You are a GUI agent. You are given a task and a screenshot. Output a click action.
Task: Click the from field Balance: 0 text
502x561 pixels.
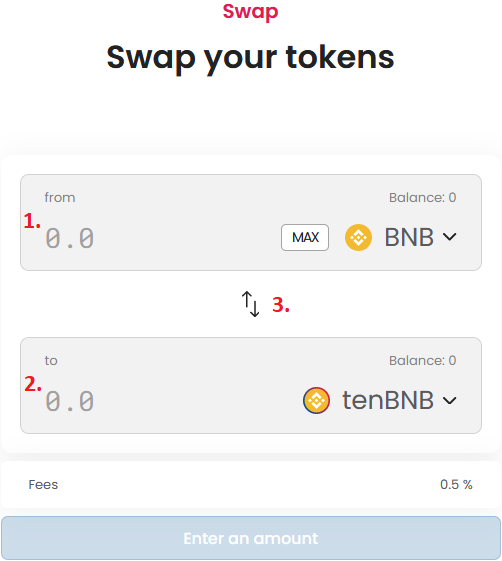coord(423,197)
